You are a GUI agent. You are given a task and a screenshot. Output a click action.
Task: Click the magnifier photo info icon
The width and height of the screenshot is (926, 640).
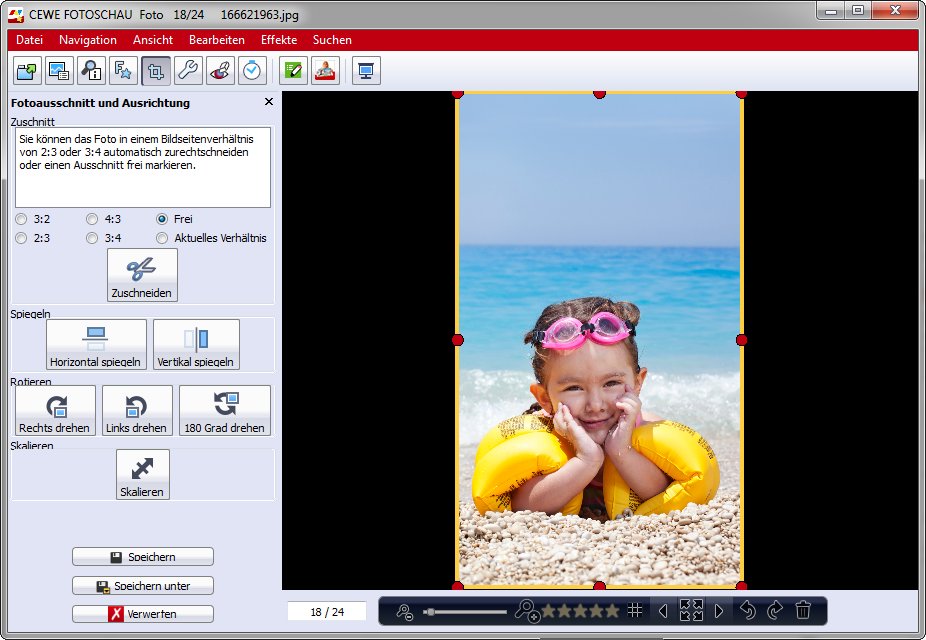tap(92, 71)
